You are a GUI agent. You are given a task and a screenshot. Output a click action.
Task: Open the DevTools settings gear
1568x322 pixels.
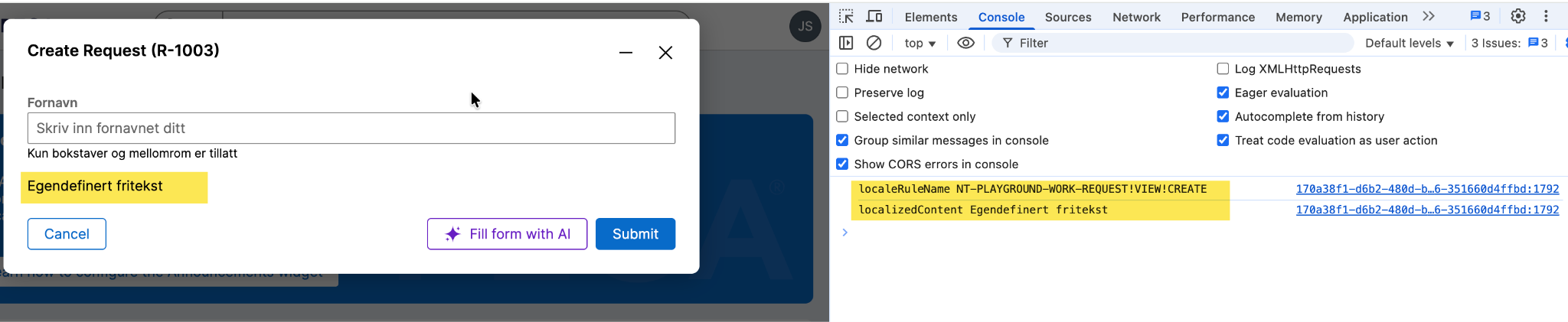click(x=1518, y=16)
